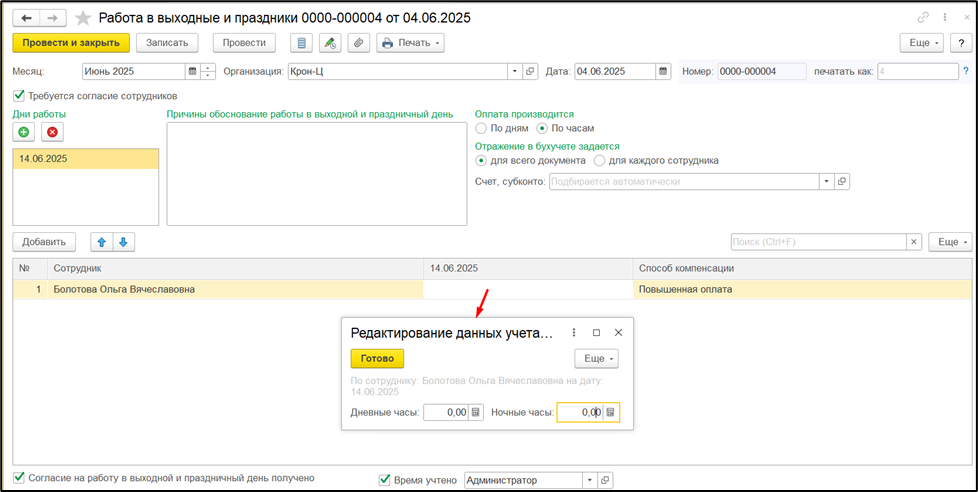Open the attached files paperclip icon
The image size is (978, 492).
point(358,43)
